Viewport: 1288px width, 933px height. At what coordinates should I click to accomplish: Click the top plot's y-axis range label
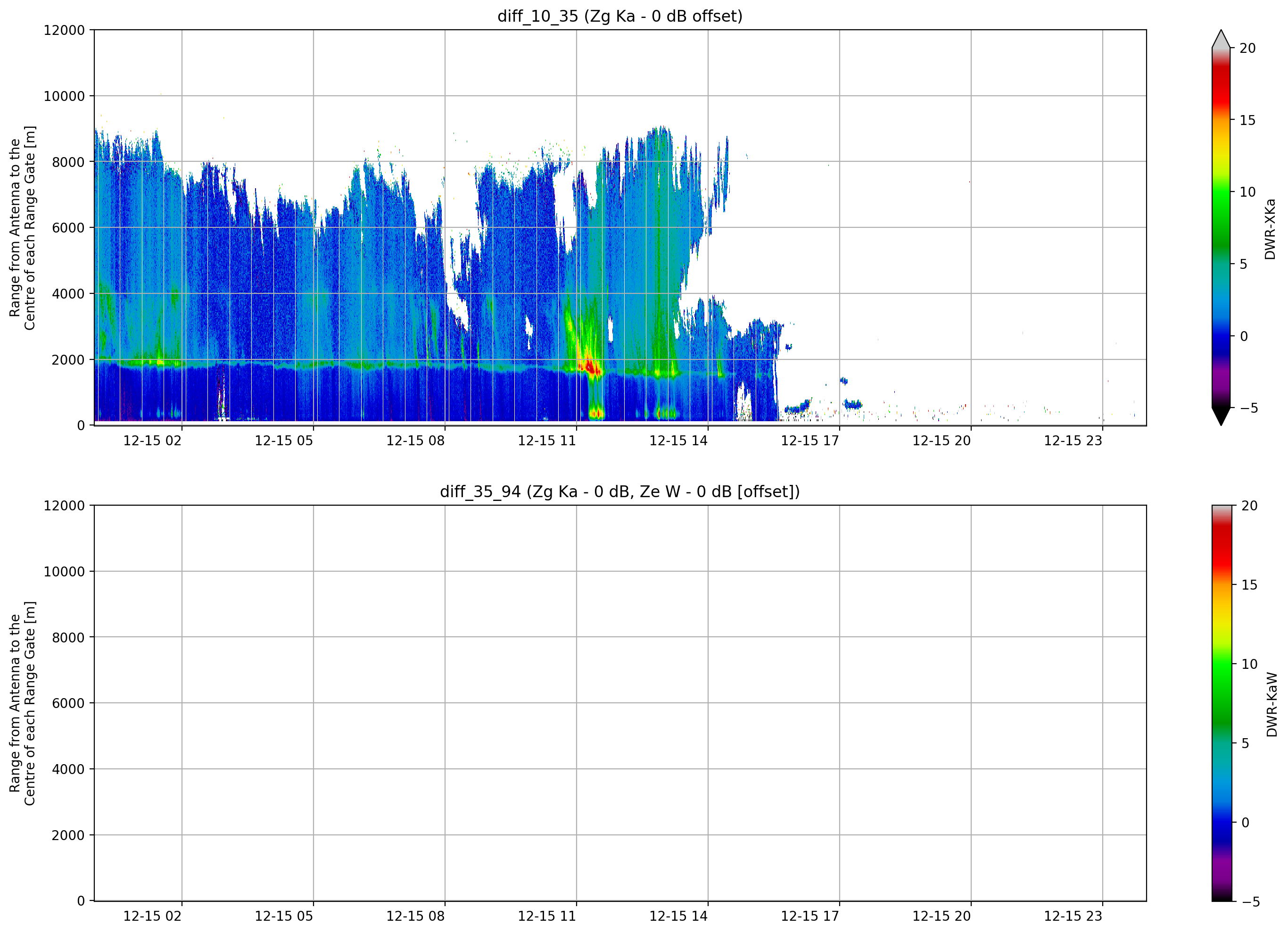tap(22, 228)
